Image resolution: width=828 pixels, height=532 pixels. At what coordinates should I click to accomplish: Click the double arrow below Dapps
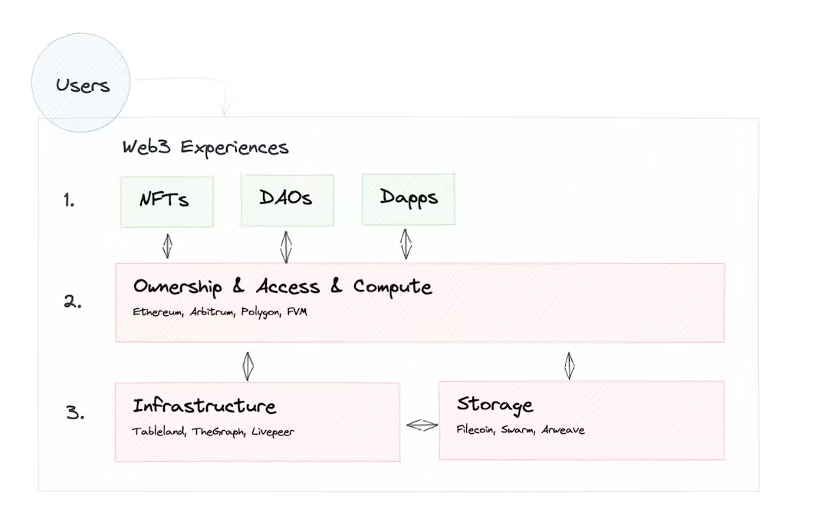click(x=406, y=245)
